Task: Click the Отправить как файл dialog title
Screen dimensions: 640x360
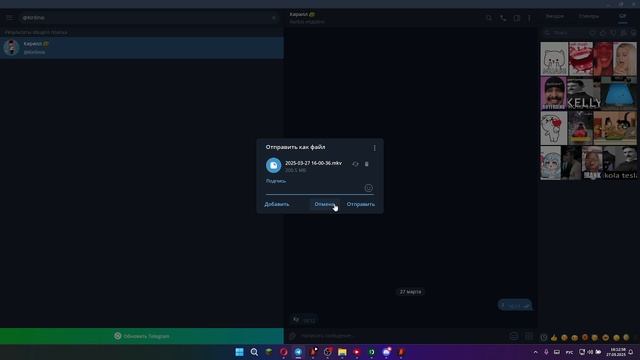Action: tap(296, 147)
